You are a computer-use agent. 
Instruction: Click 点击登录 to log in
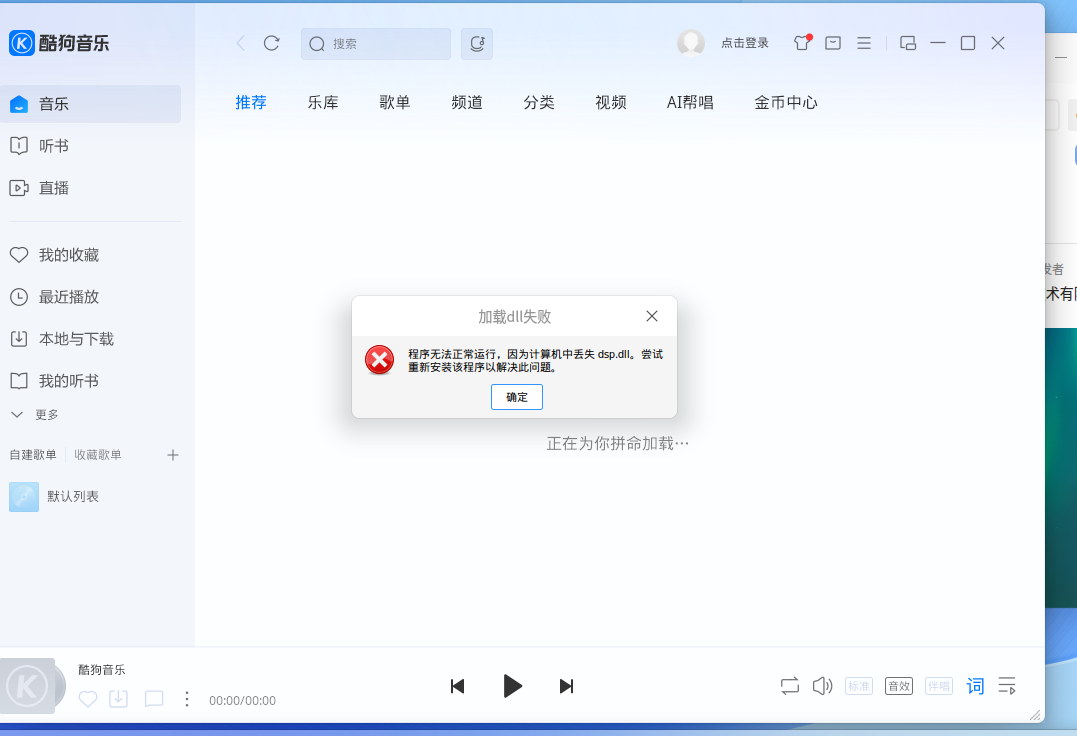pyautogui.click(x=745, y=43)
